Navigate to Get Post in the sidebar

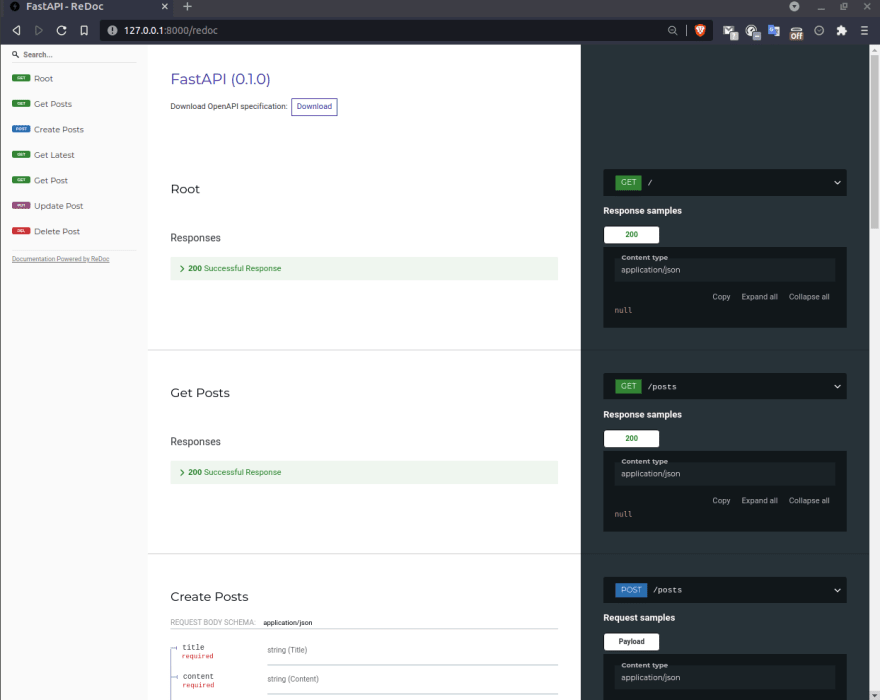click(x=51, y=180)
